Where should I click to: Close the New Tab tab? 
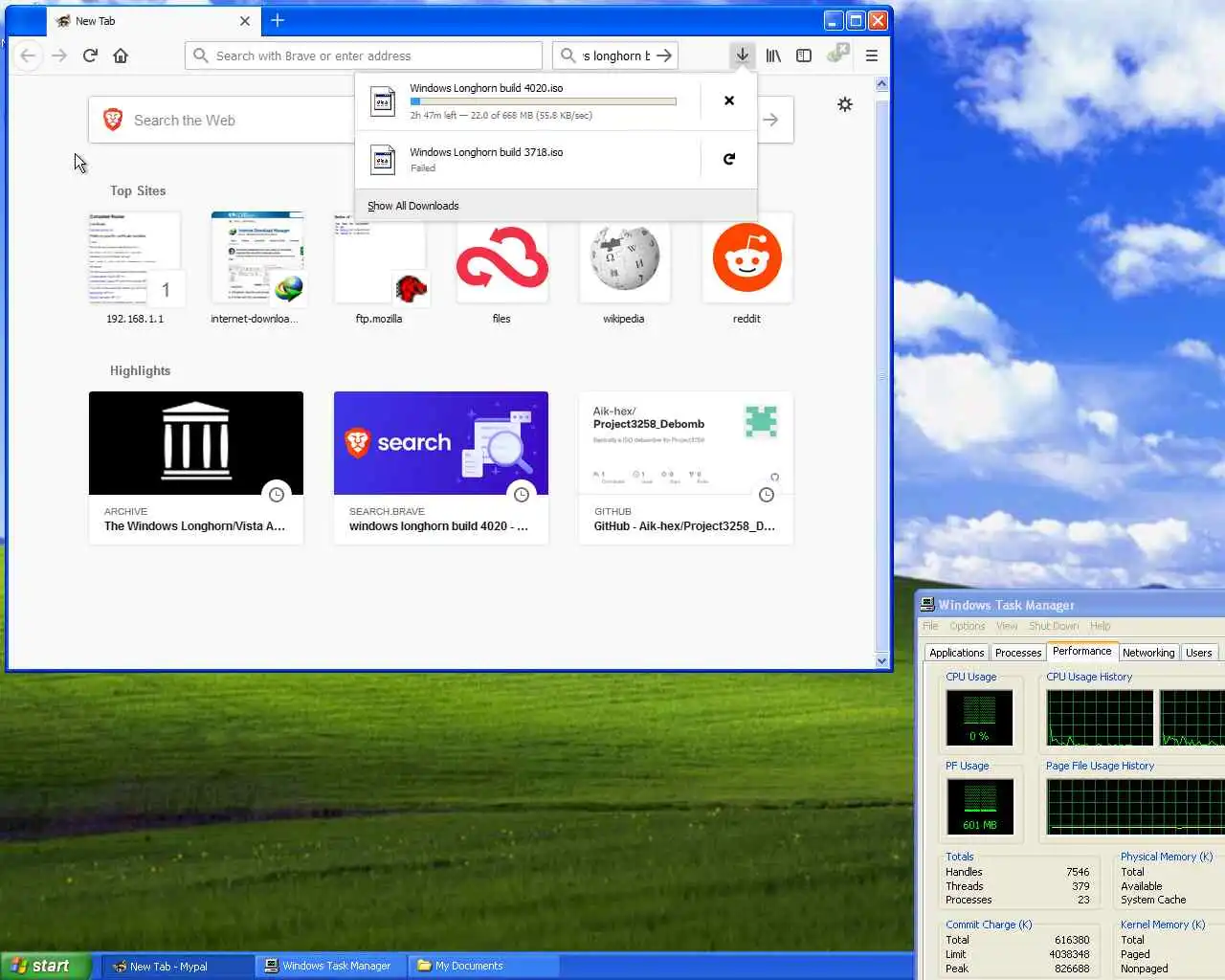click(245, 21)
